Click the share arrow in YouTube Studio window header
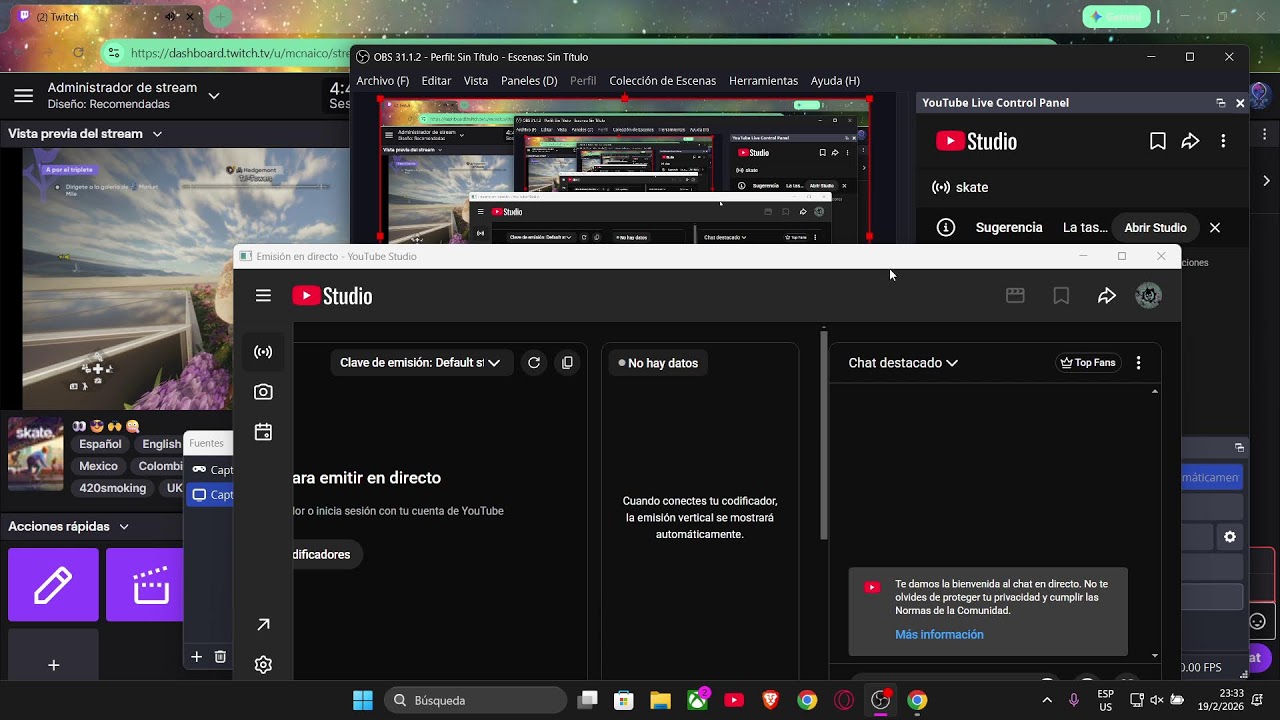The image size is (1280, 720). [1106, 296]
